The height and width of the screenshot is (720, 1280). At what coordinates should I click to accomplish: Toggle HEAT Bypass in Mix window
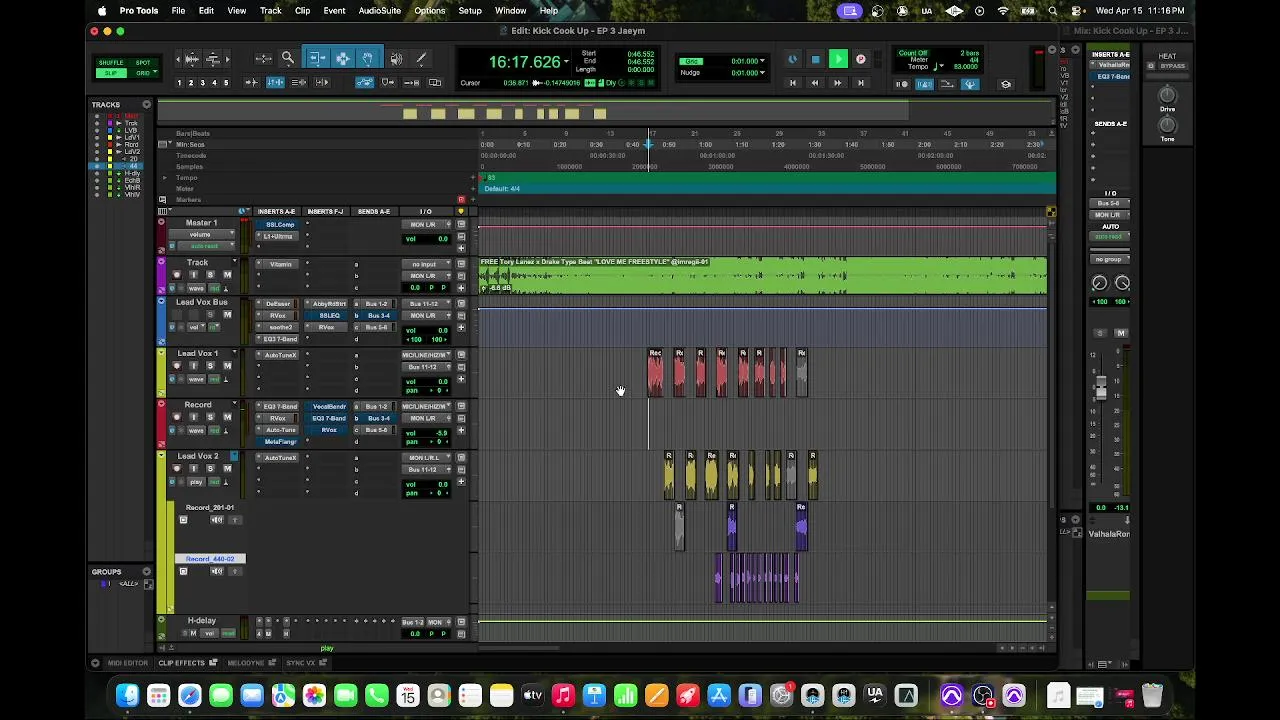click(1172, 66)
